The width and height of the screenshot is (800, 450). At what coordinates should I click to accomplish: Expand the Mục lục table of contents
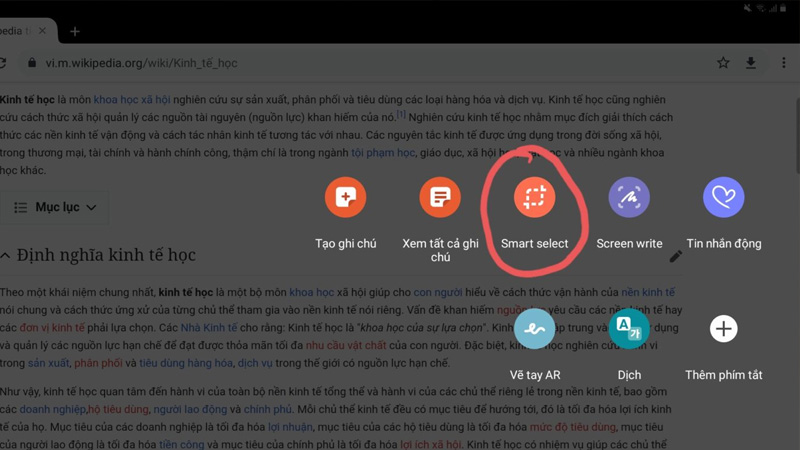56,207
